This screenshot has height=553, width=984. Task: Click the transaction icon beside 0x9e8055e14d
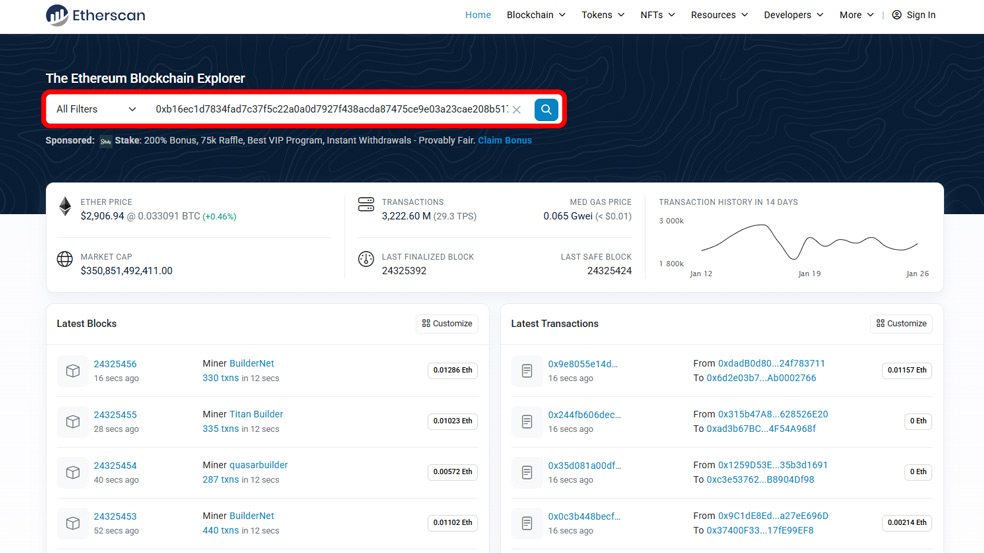pyautogui.click(x=527, y=371)
